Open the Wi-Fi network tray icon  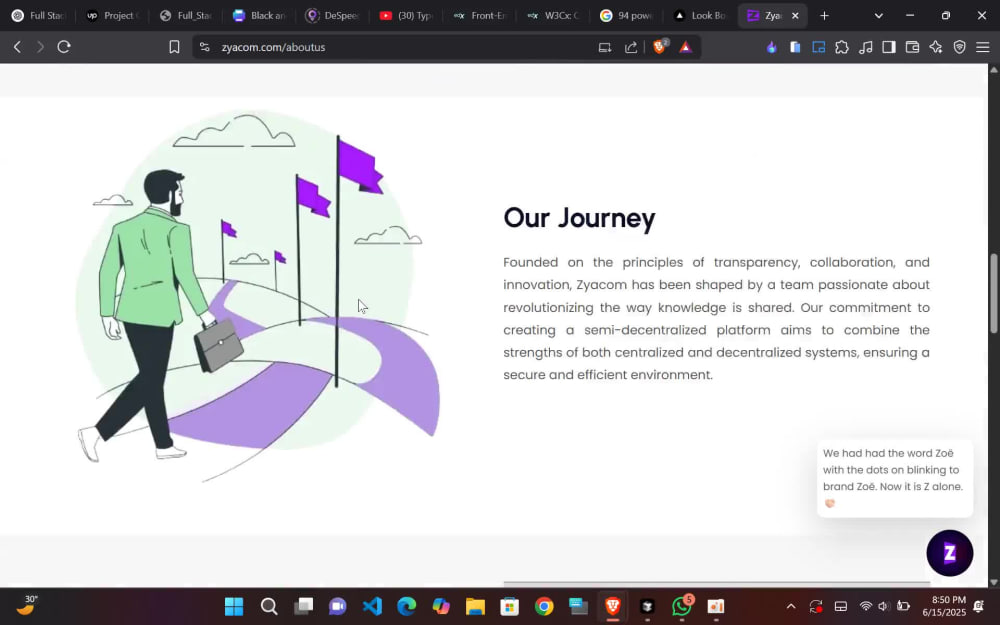pos(865,607)
